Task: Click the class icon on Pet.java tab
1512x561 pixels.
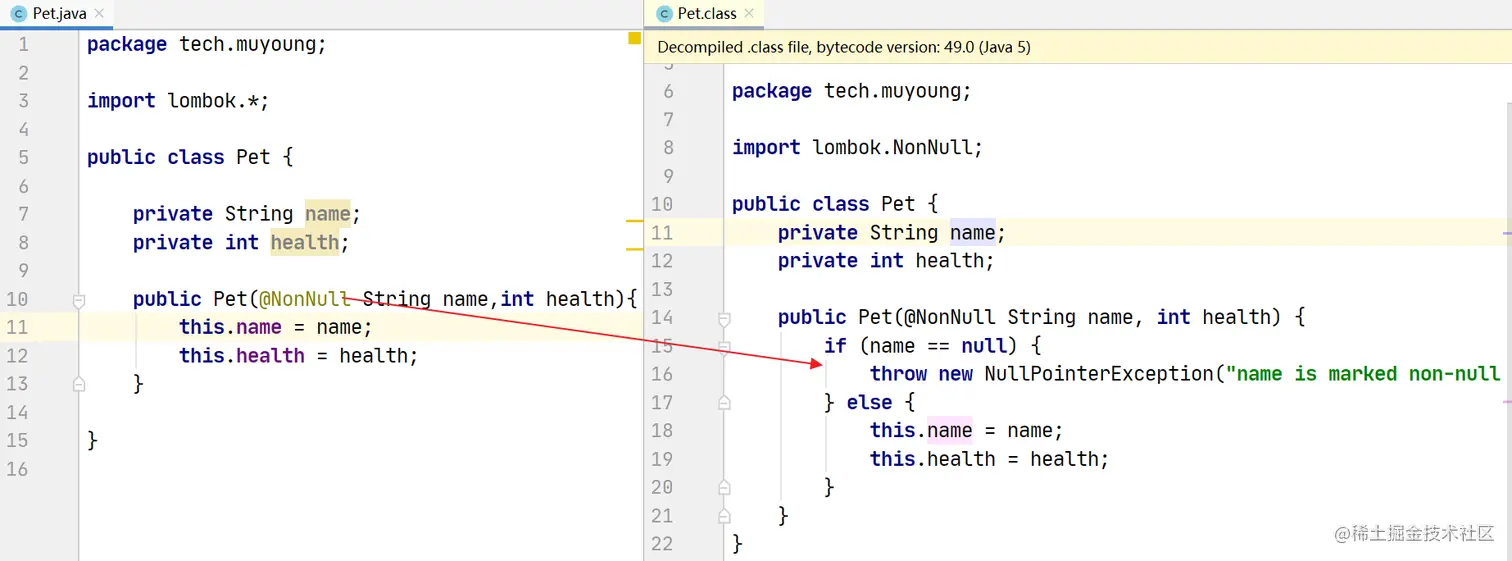Action: (x=18, y=14)
